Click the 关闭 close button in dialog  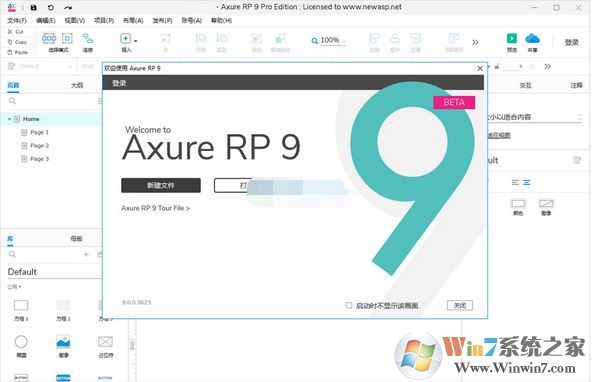click(460, 305)
